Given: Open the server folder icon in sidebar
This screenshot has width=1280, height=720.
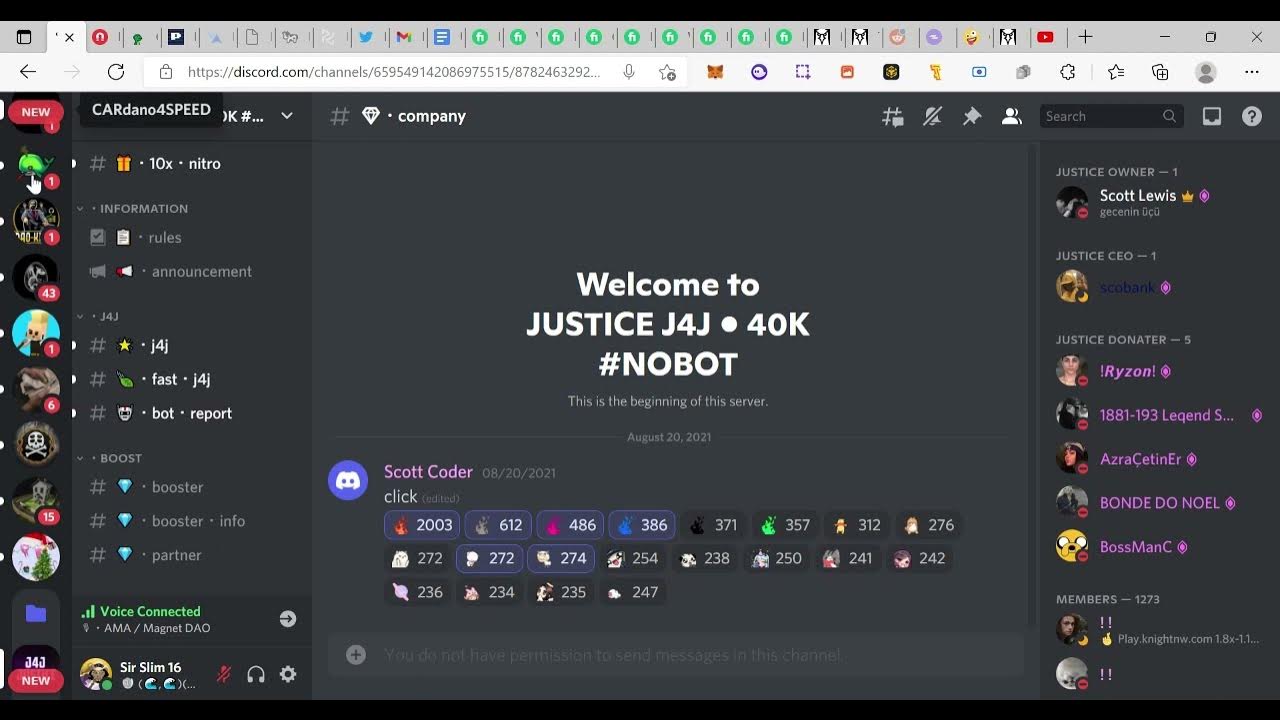Looking at the screenshot, I should pyautogui.click(x=36, y=613).
